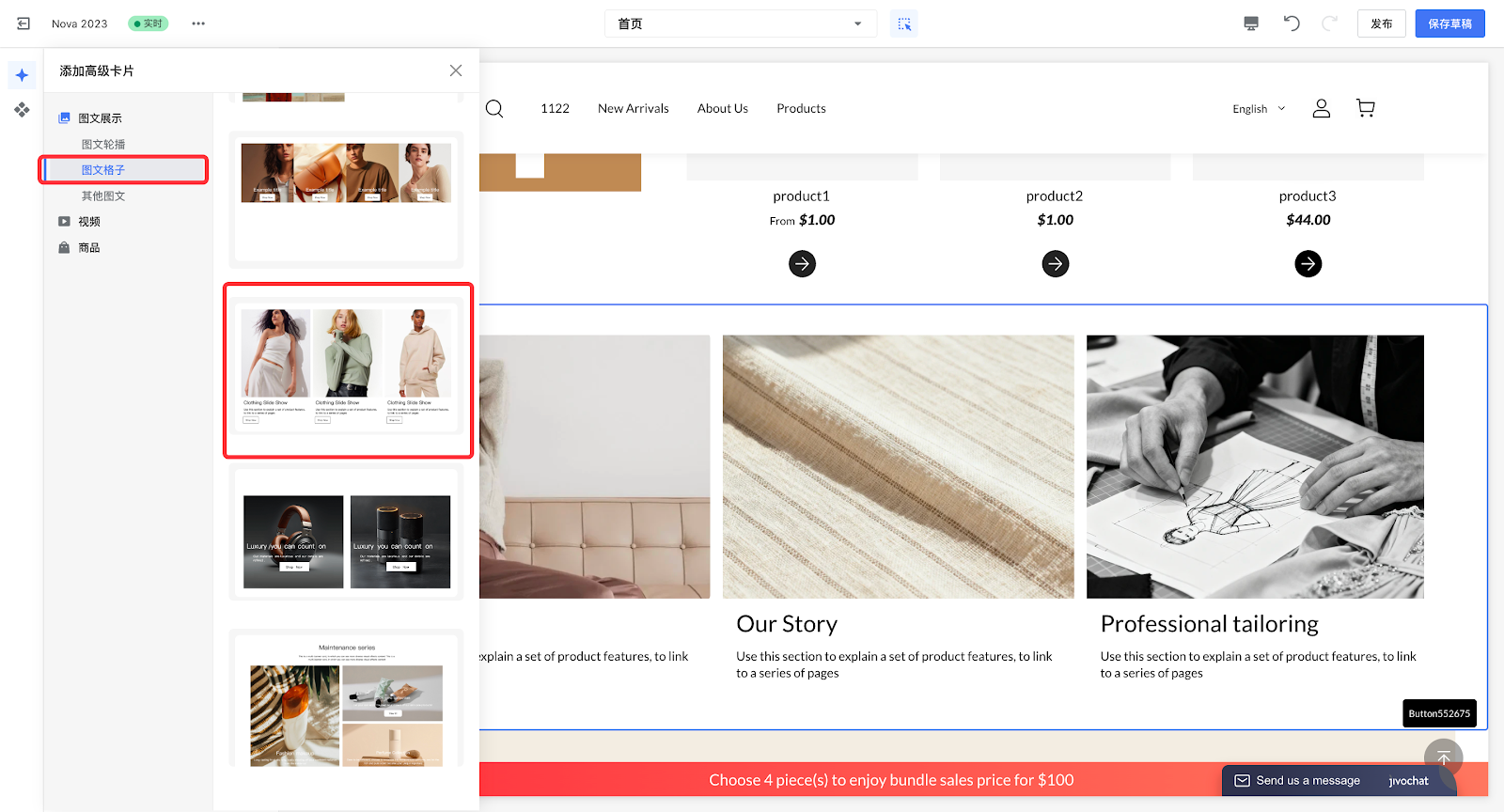Open the 首页 page selector dropdown
The width and height of the screenshot is (1504, 812).
click(x=740, y=23)
